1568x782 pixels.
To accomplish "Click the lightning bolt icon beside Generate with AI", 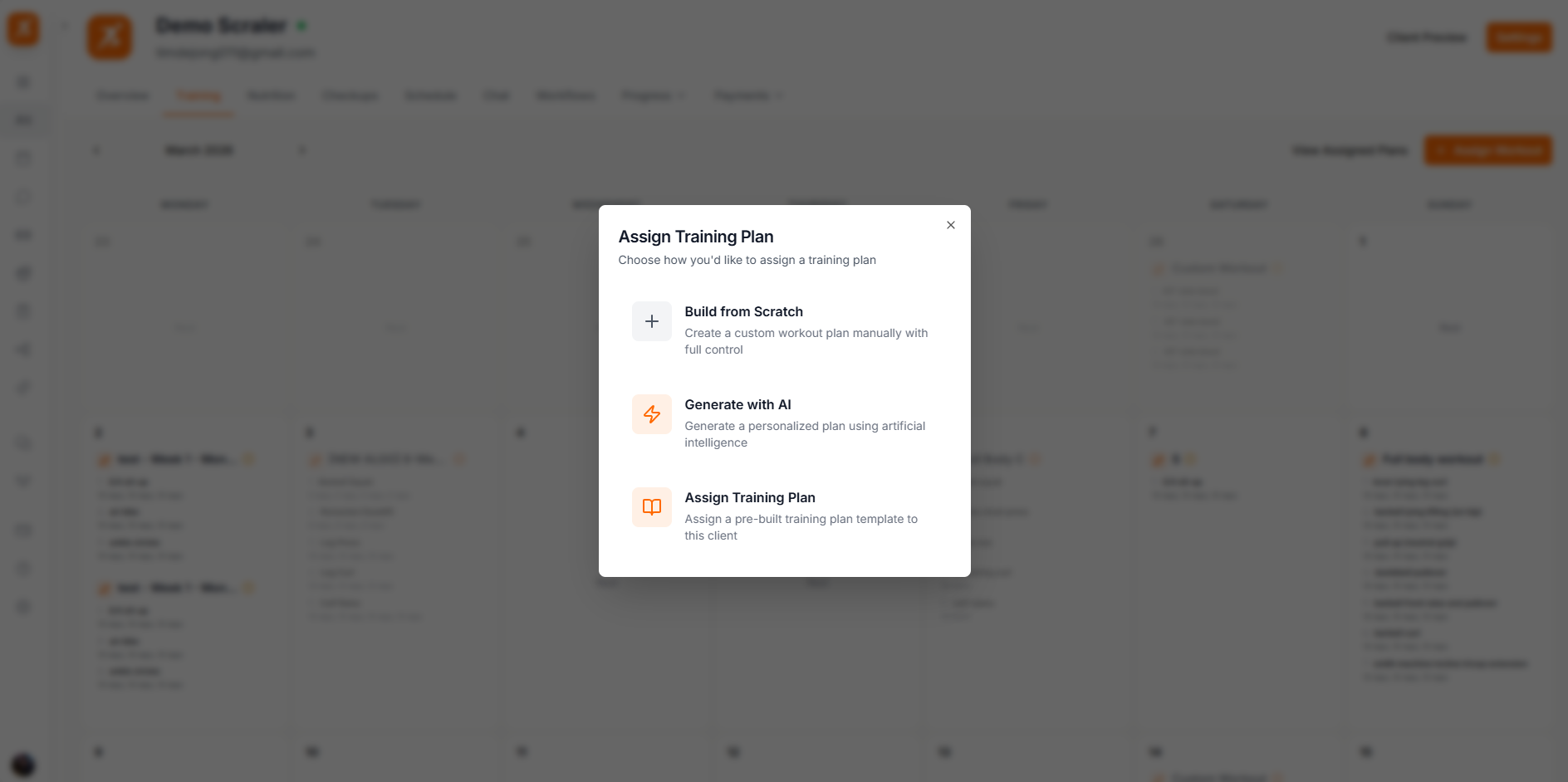I will 652,414.
